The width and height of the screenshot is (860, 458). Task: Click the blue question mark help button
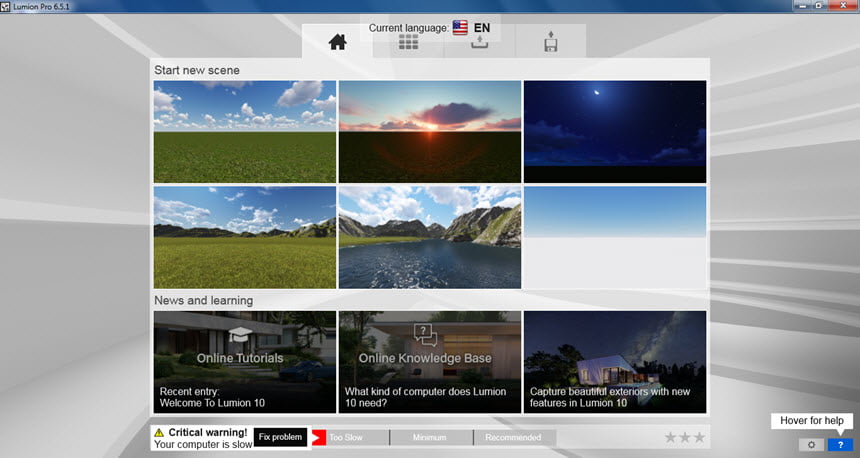pos(840,445)
